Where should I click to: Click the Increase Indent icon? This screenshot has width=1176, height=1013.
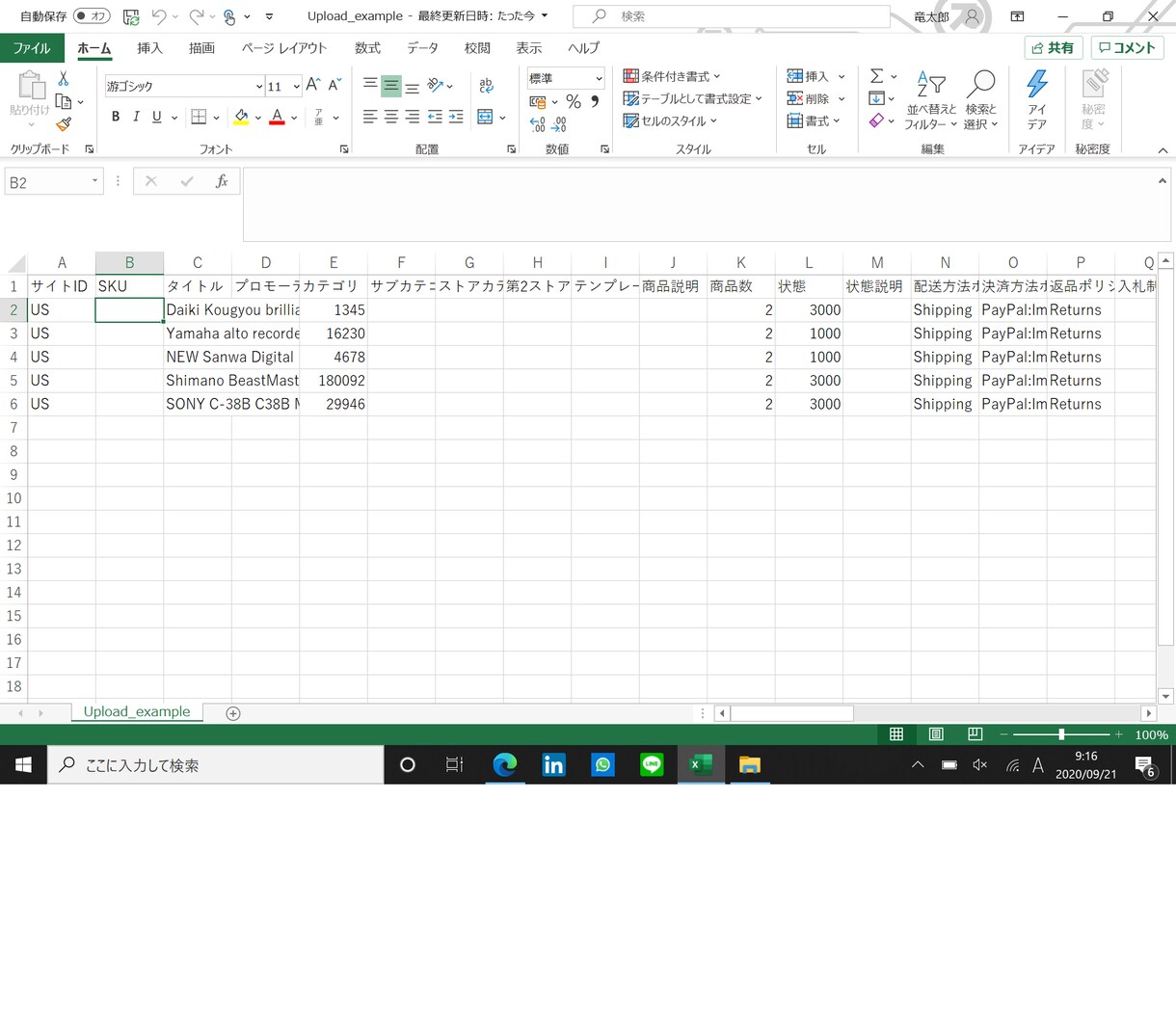[x=456, y=117]
